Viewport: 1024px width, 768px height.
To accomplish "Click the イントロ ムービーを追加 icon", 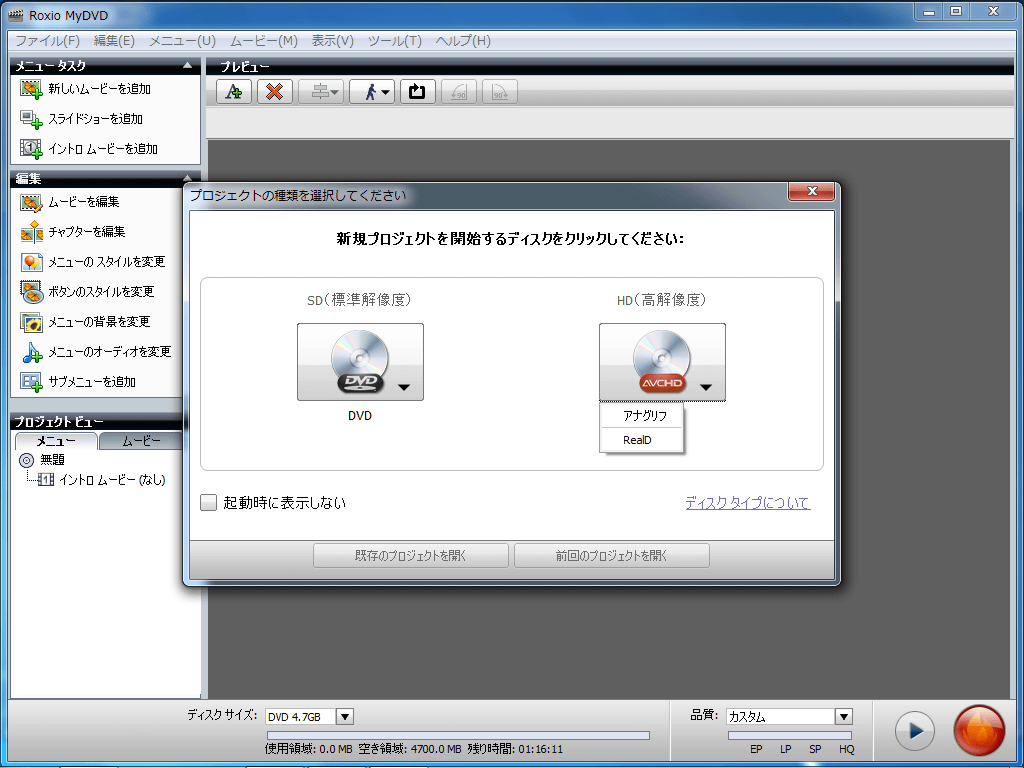I will click(x=31, y=149).
